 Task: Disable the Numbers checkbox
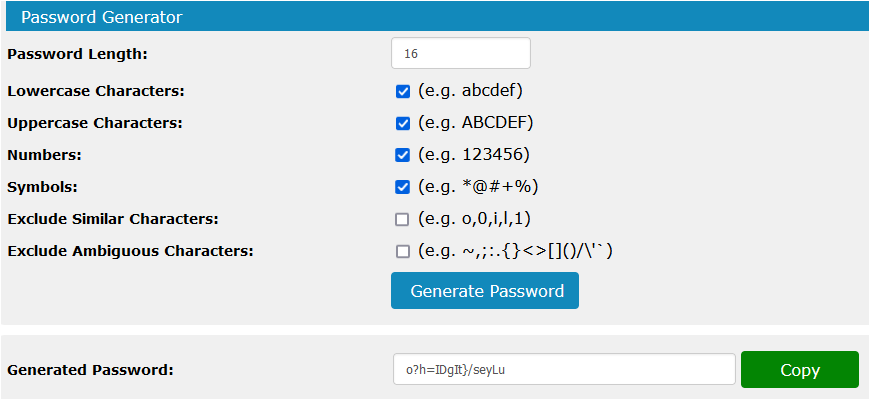pyautogui.click(x=403, y=155)
